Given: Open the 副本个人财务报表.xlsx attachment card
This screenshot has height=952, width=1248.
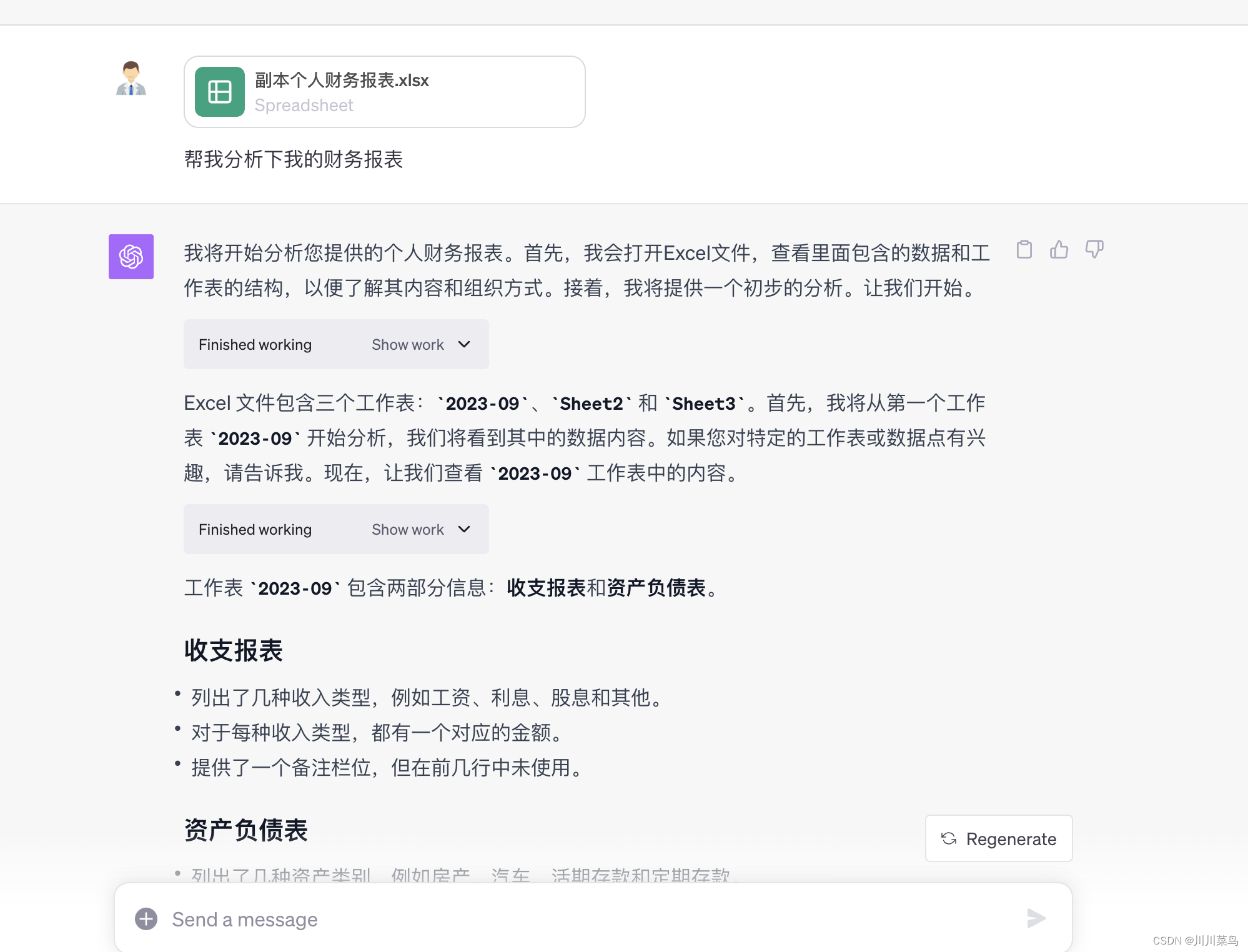Looking at the screenshot, I should coord(385,92).
